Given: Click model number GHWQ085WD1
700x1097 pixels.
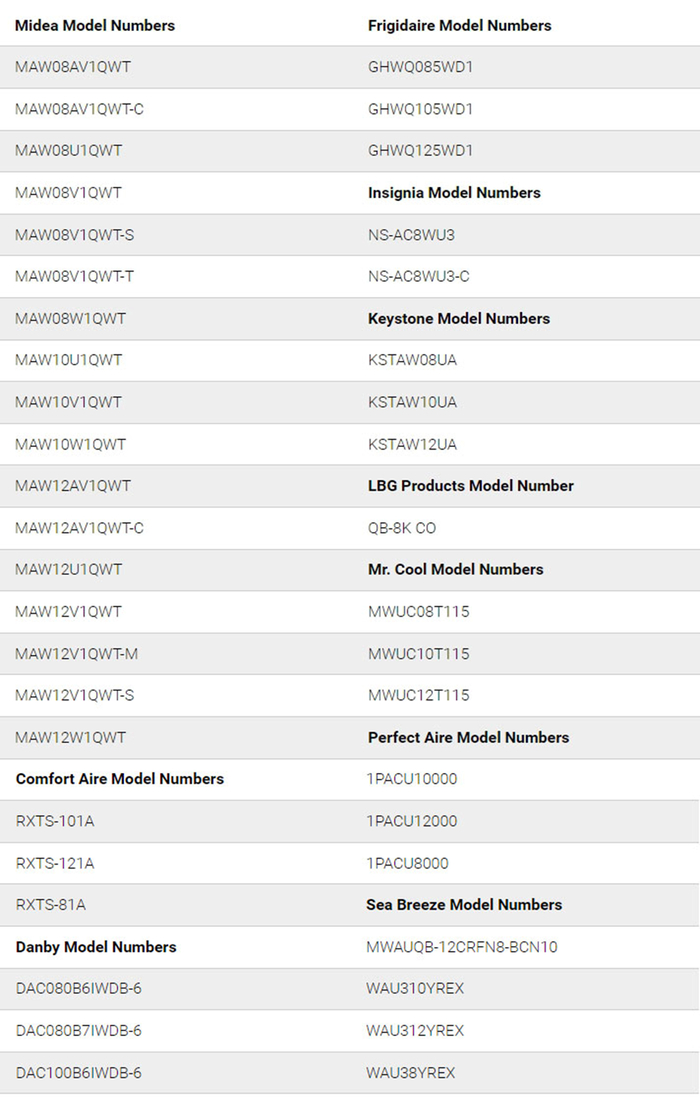Looking at the screenshot, I should pyautogui.click(x=420, y=67).
